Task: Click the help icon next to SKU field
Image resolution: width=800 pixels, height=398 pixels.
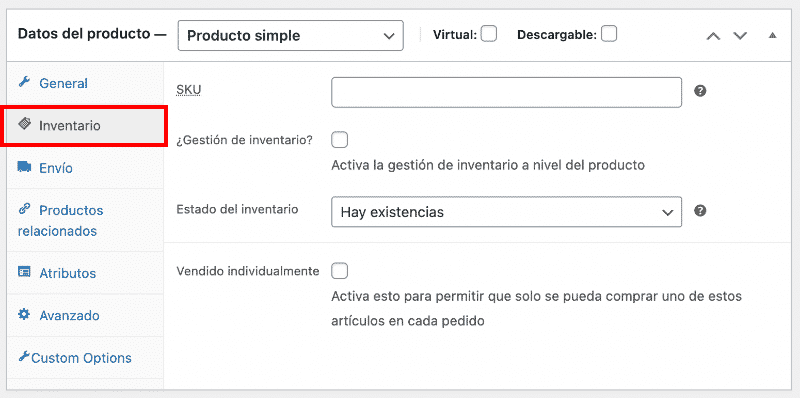Action: tap(701, 91)
